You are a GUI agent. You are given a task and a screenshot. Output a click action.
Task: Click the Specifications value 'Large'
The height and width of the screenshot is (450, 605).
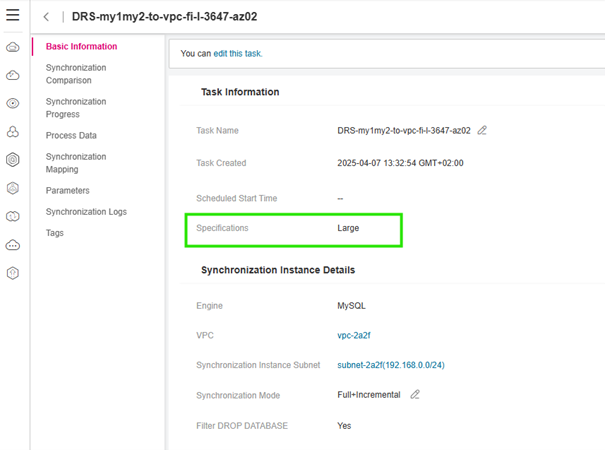pyautogui.click(x=348, y=228)
